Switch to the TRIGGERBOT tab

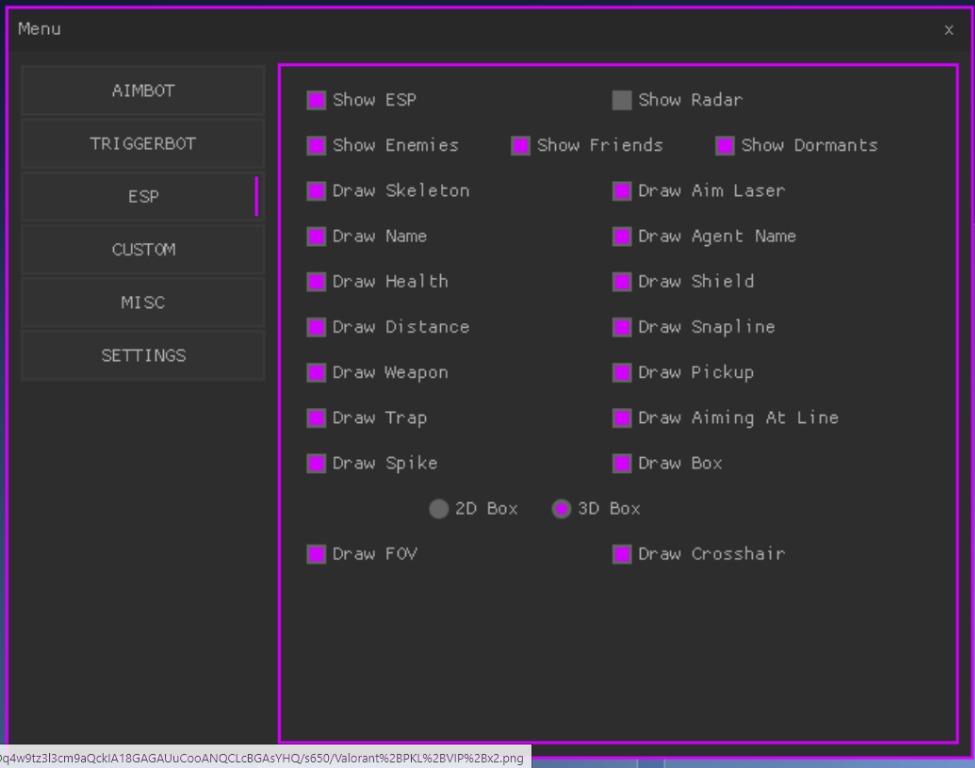(x=143, y=144)
